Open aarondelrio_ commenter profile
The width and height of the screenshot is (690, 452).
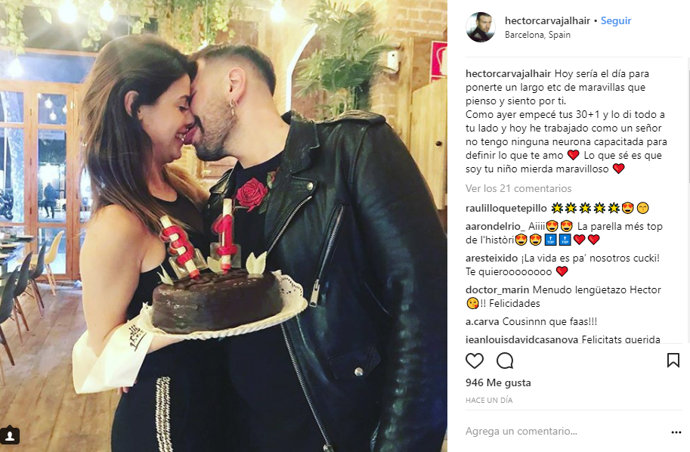pos(495,226)
